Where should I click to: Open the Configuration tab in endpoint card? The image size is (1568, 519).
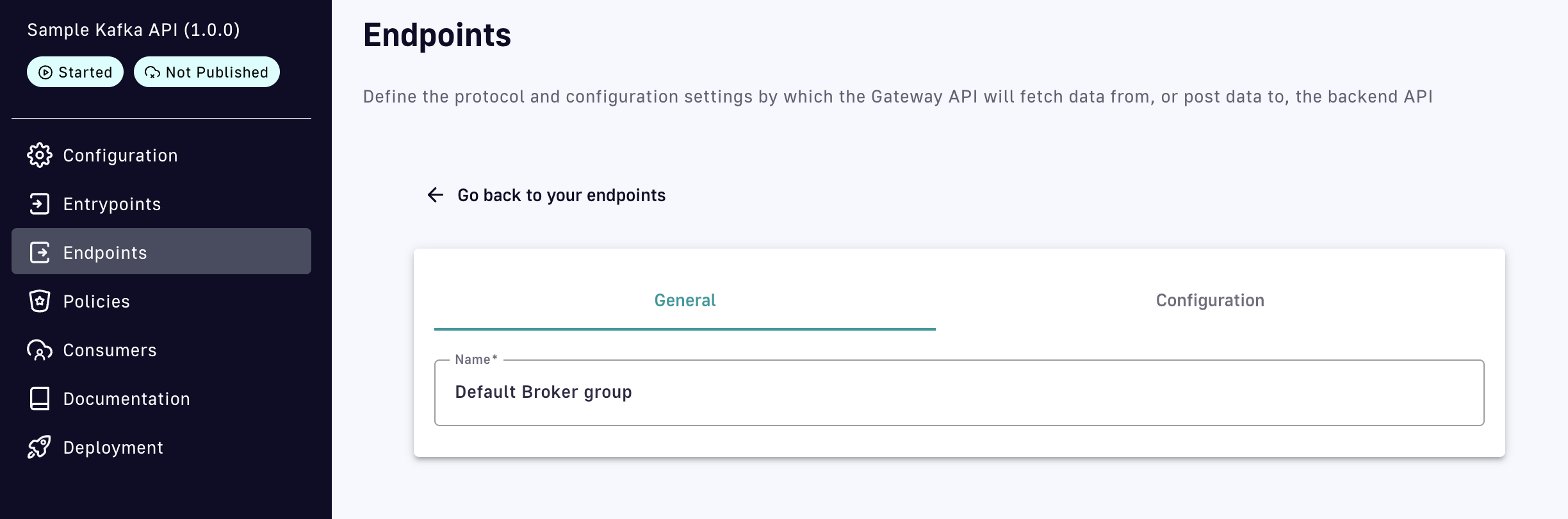[1210, 301]
